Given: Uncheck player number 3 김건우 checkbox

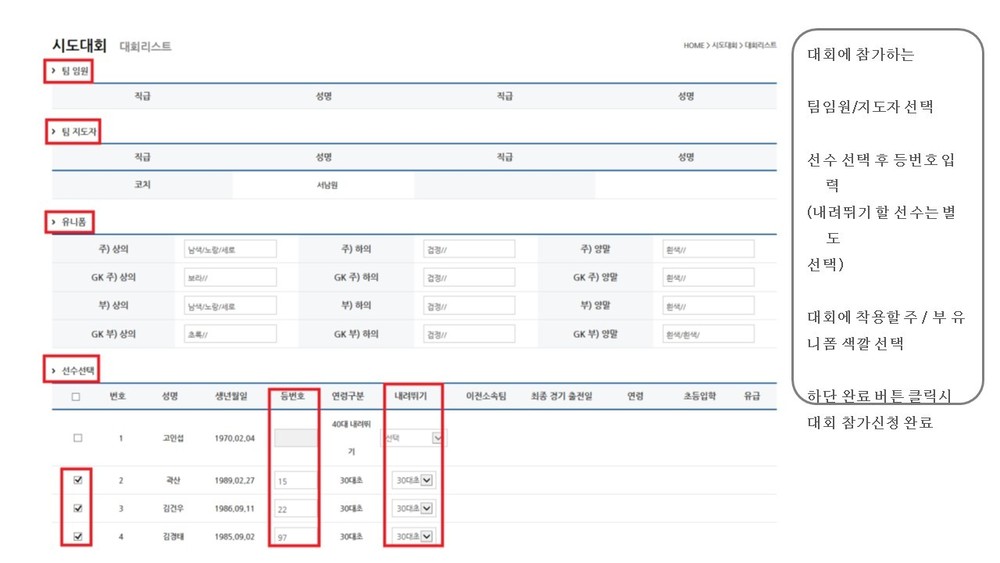Looking at the screenshot, I should [78, 508].
